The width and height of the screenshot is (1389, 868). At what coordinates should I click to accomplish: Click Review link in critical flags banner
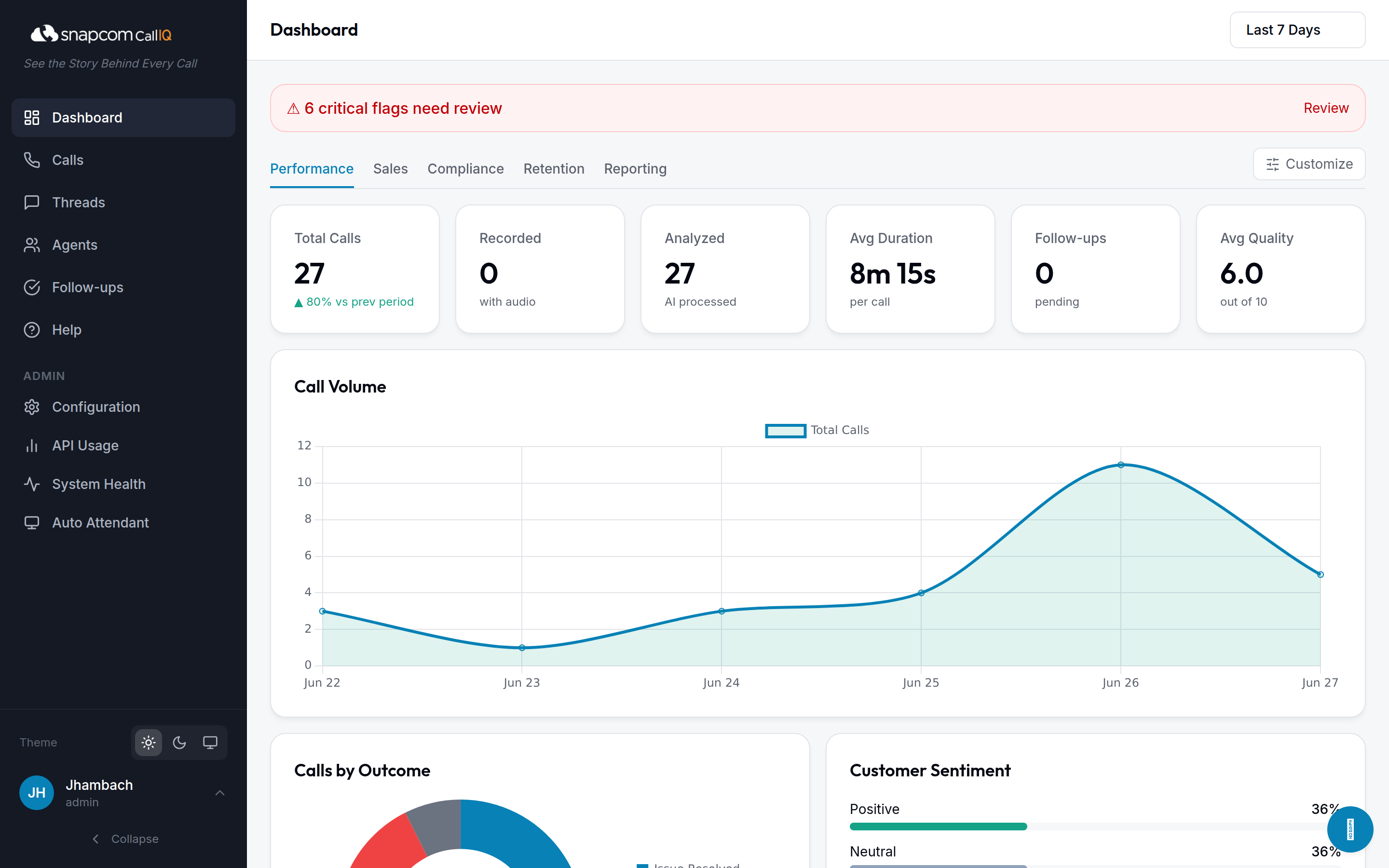click(x=1326, y=108)
